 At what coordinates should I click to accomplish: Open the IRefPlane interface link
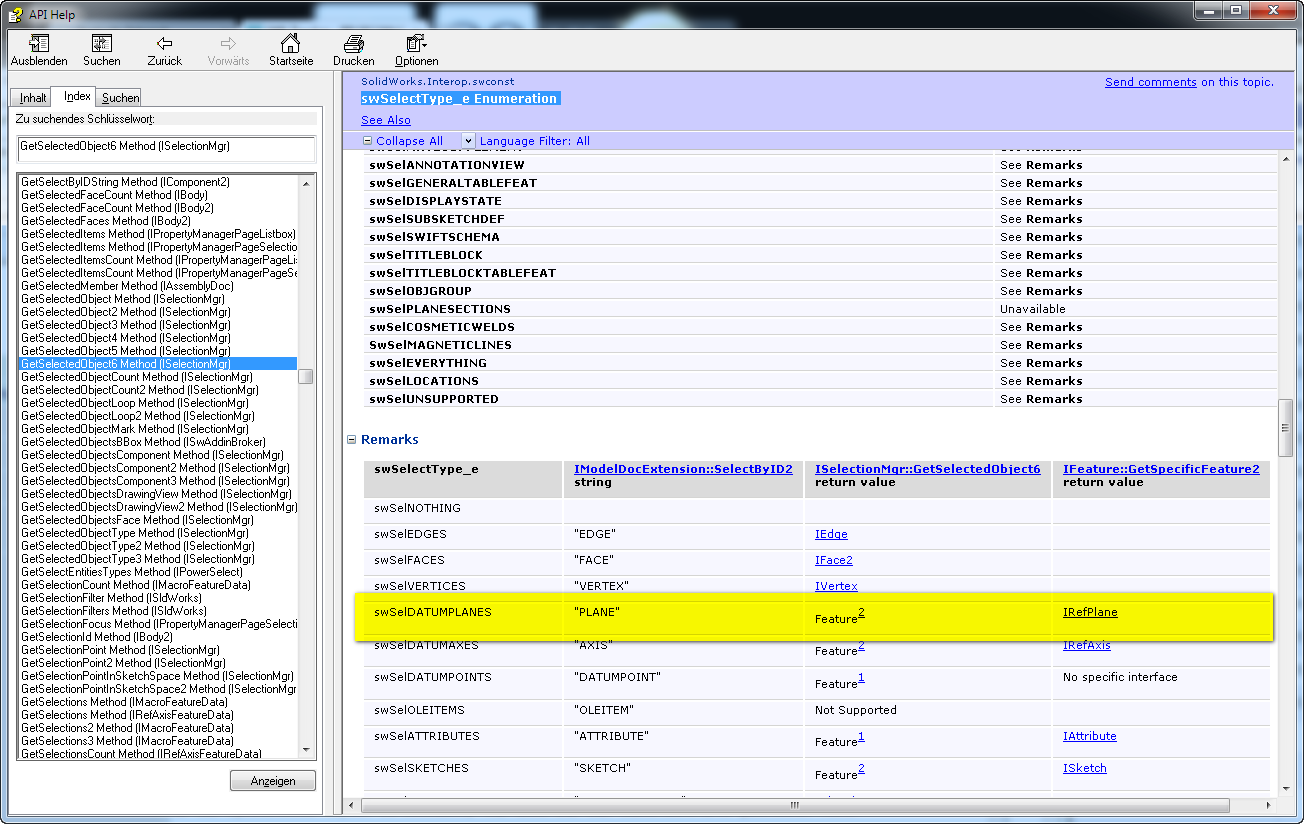coord(1090,612)
